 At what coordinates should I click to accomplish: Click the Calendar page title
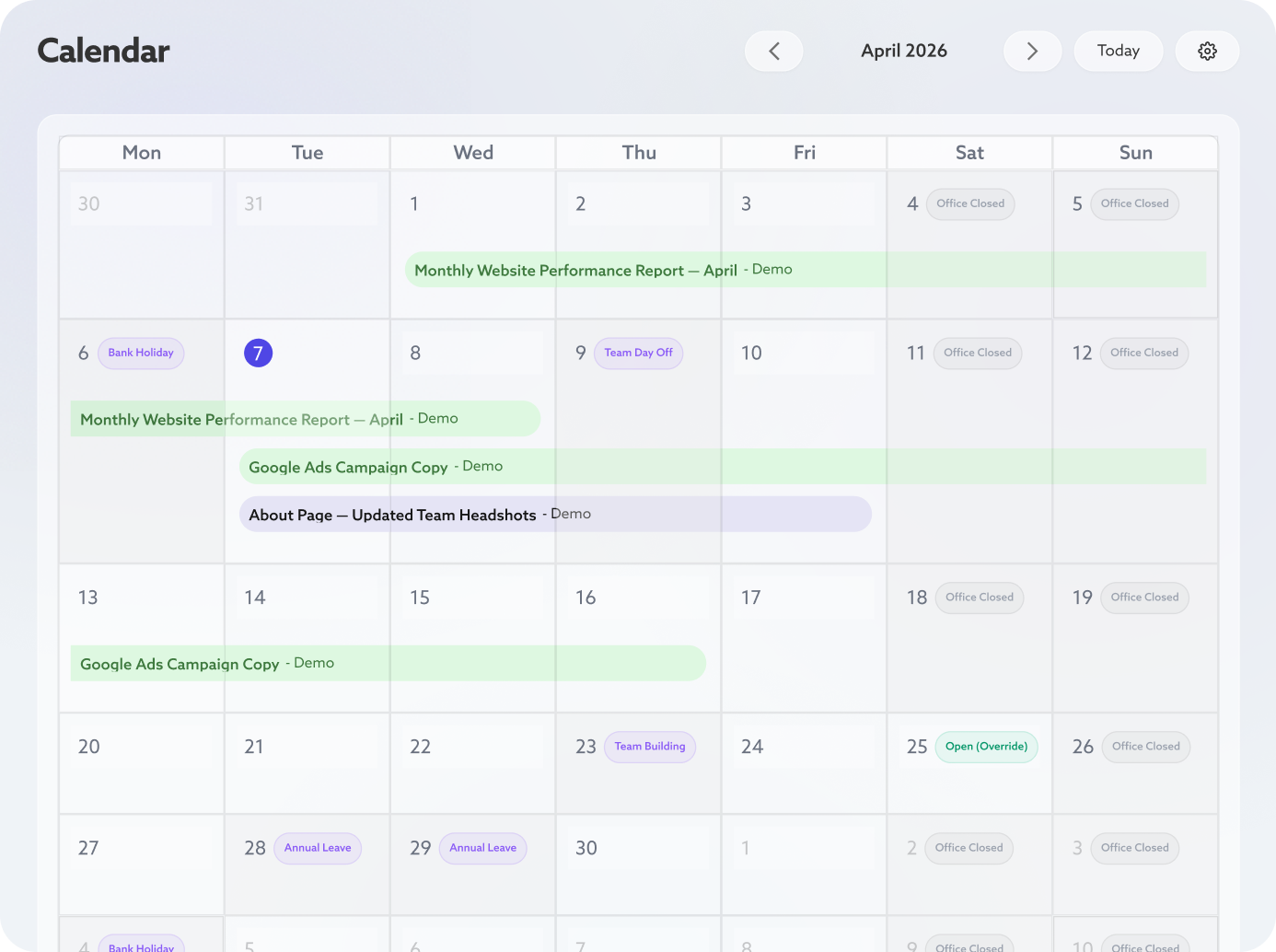click(x=103, y=51)
